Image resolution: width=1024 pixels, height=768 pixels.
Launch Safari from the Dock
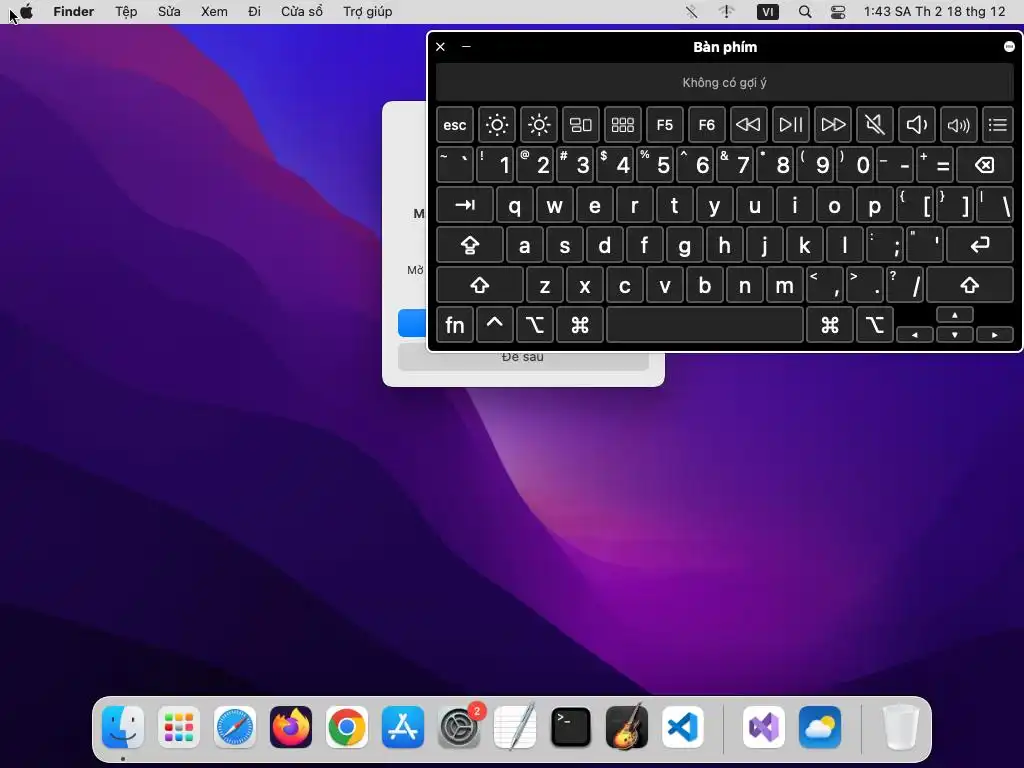tap(235, 727)
